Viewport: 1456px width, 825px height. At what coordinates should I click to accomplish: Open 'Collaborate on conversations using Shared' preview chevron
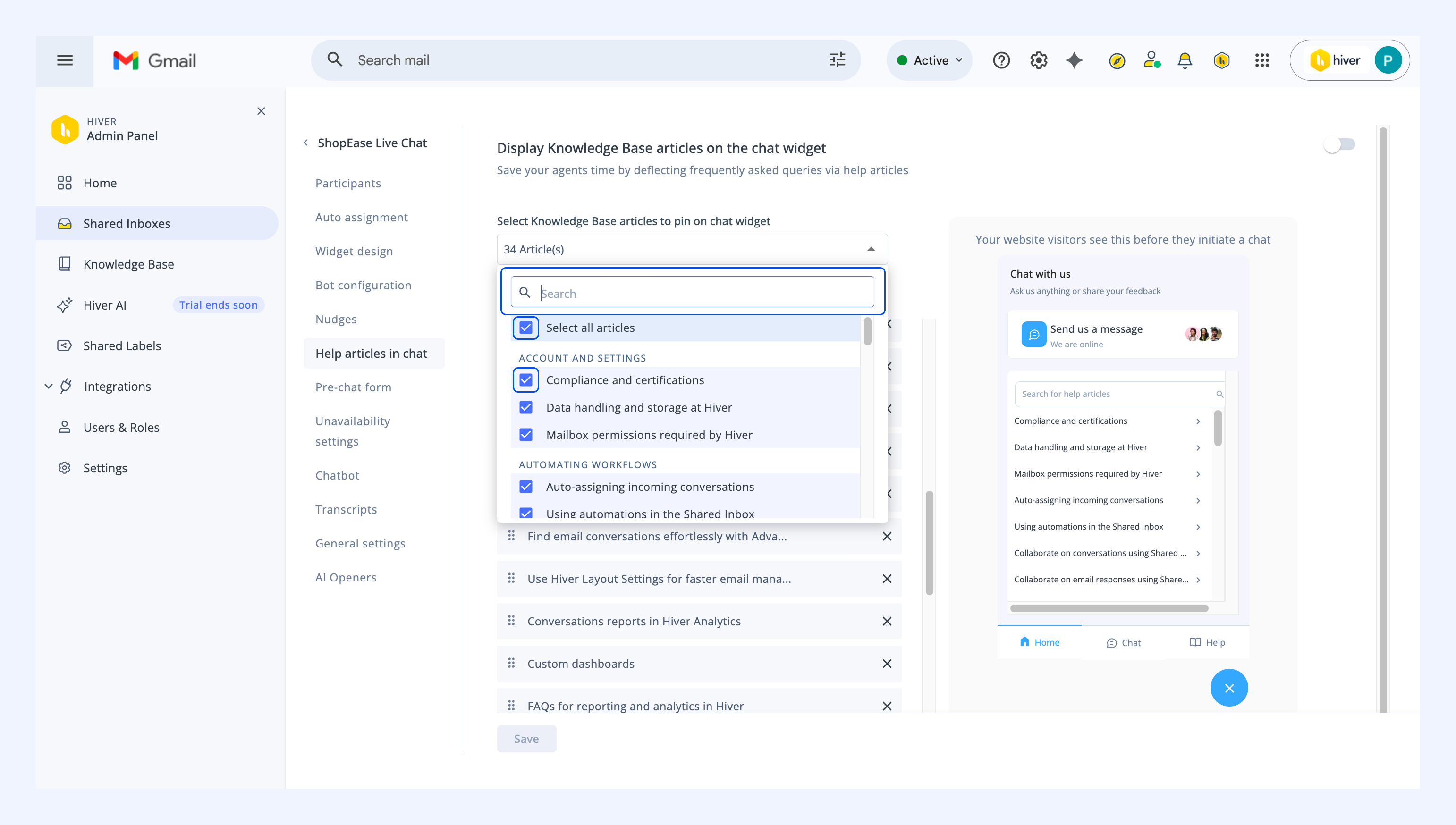pyautogui.click(x=1198, y=553)
